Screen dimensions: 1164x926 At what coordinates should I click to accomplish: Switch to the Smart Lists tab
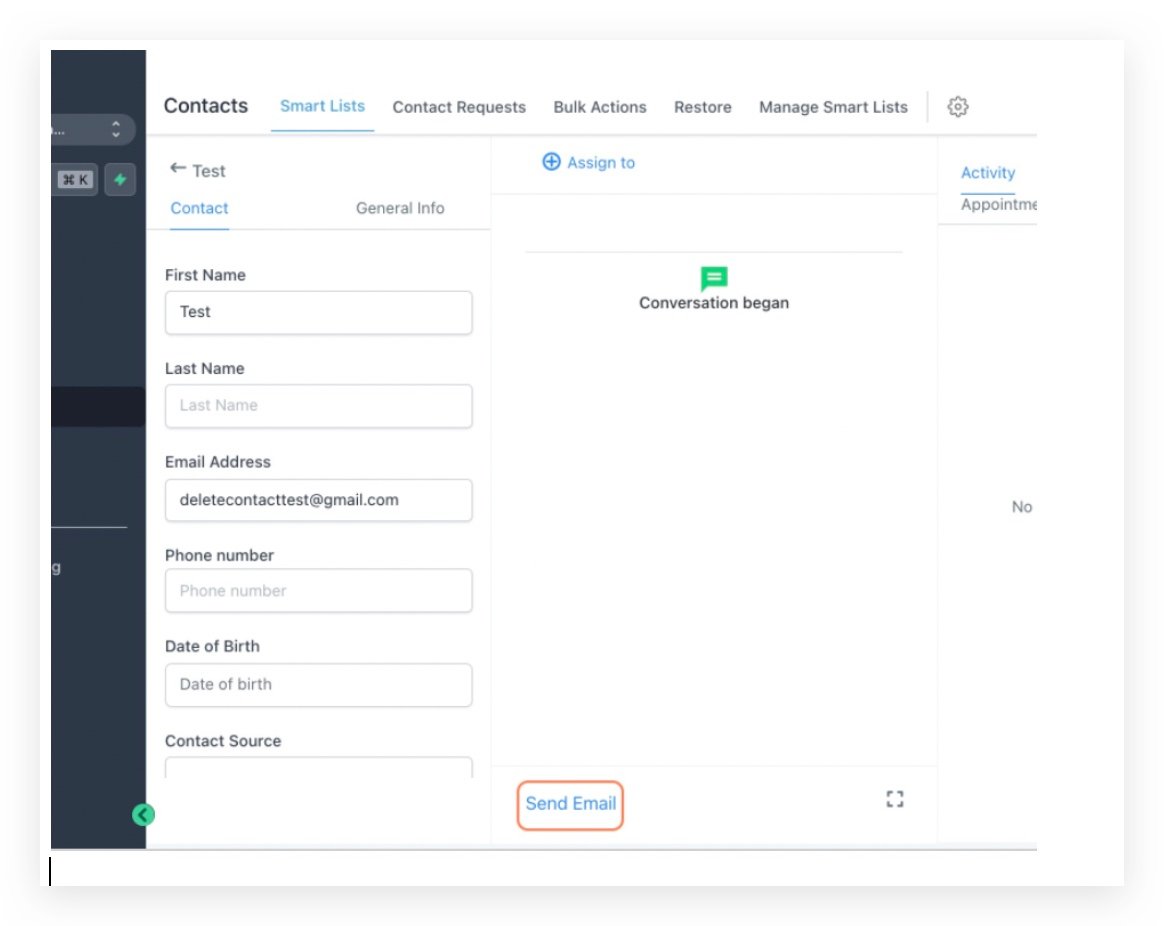click(x=322, y=106)
